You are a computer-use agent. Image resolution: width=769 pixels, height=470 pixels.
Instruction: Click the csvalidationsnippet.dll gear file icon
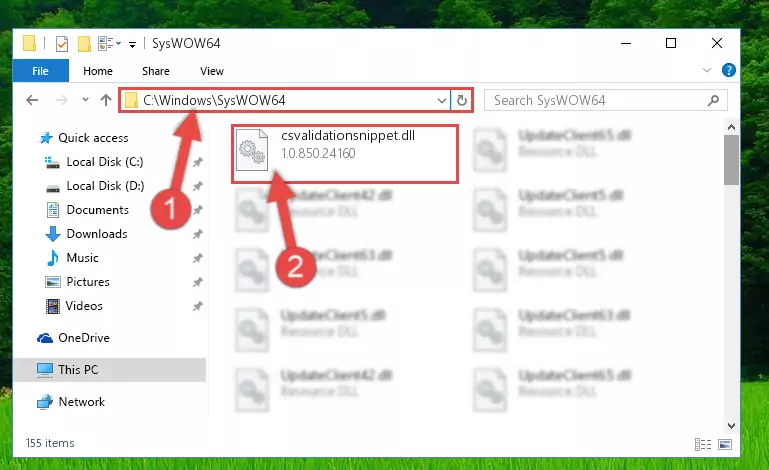click(252, 150)
